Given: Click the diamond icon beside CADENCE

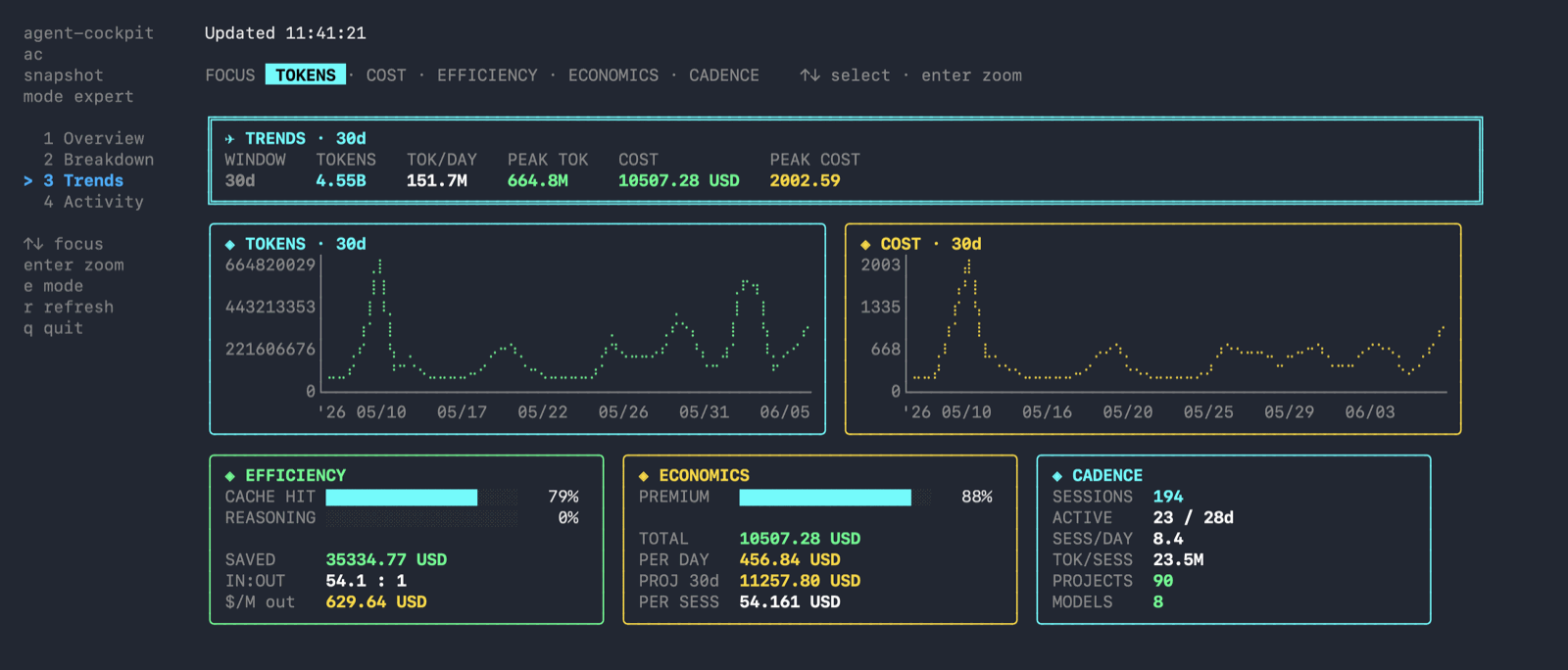Looking at the screenshot, I should [x=1057, y=476].
